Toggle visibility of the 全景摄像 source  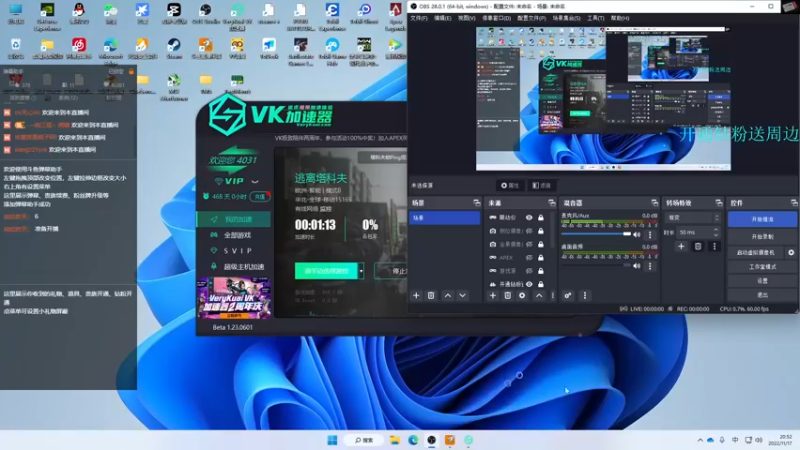(x=529, y=244)
